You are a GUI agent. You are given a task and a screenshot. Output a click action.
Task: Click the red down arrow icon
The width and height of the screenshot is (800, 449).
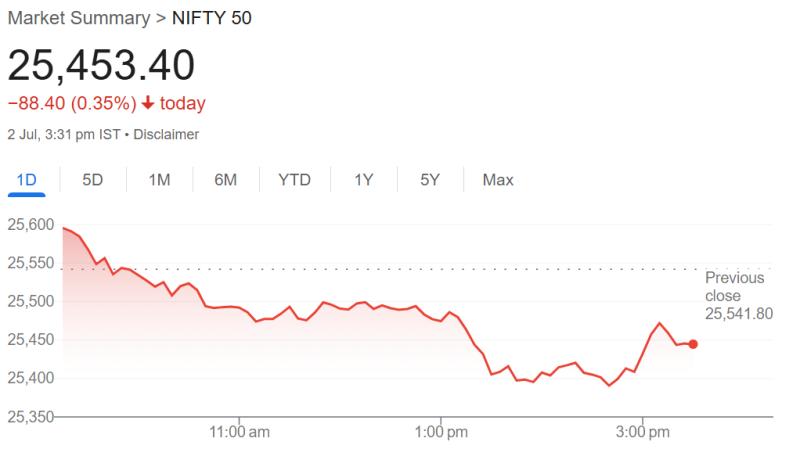(148, 104)
